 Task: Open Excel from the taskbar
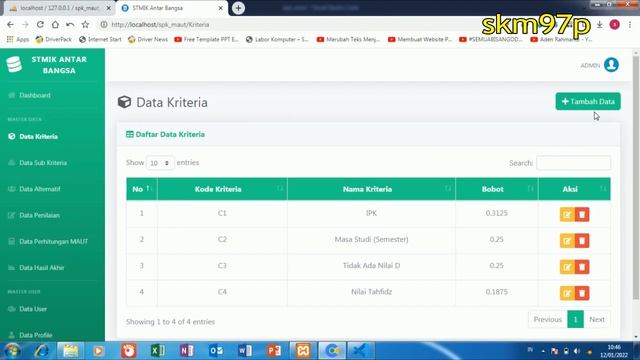tap(158, 351)
